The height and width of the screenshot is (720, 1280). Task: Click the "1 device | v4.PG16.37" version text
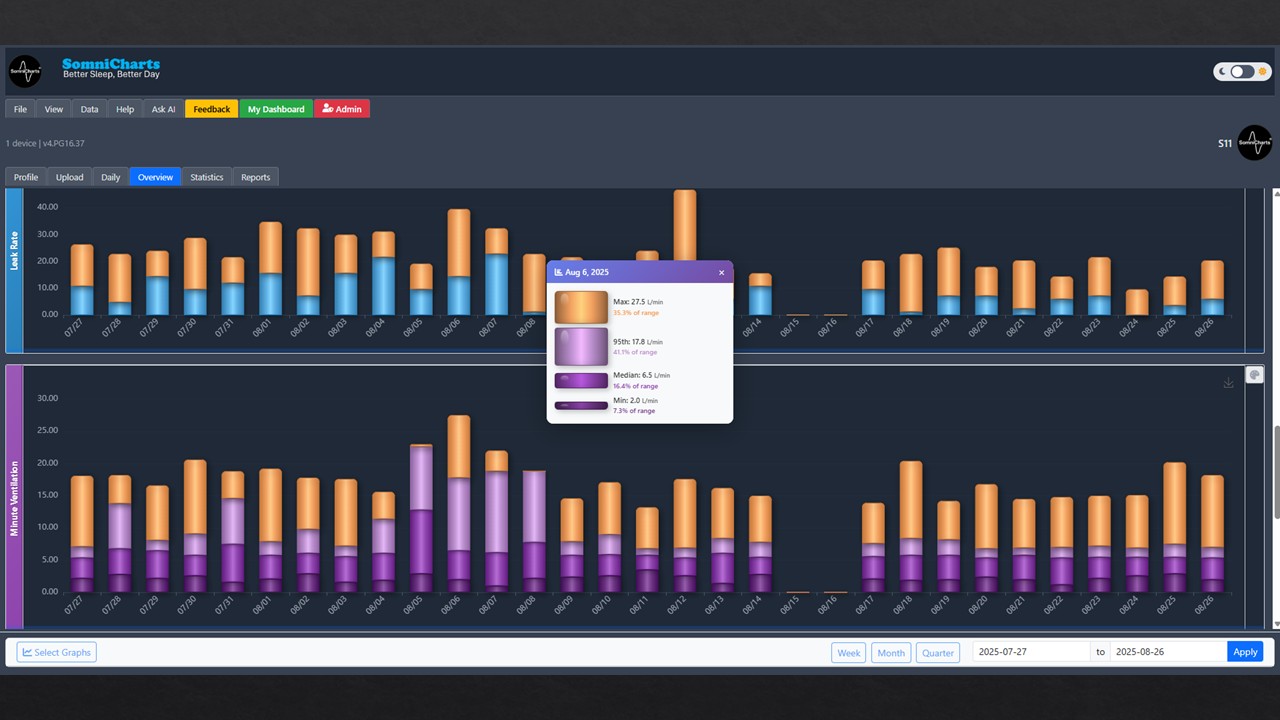coord(45,143)
